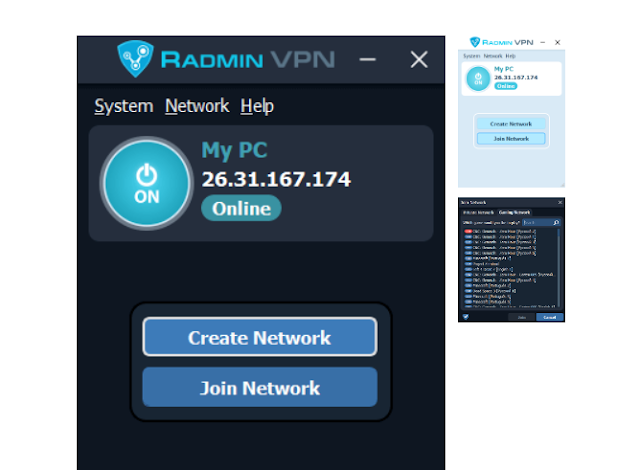Click Online badge in light-theme window
Viewport: 640px width, 470px height.
(506, 86)
